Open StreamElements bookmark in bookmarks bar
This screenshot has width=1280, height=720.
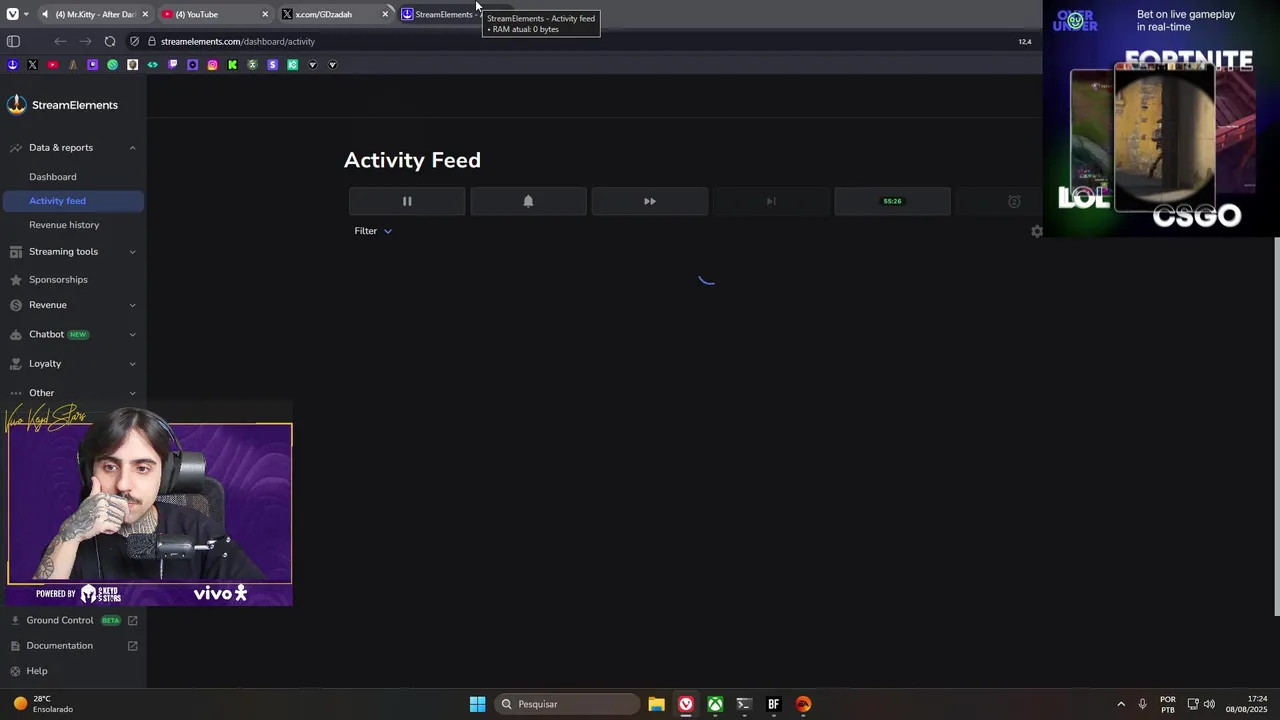click(12, 65)
